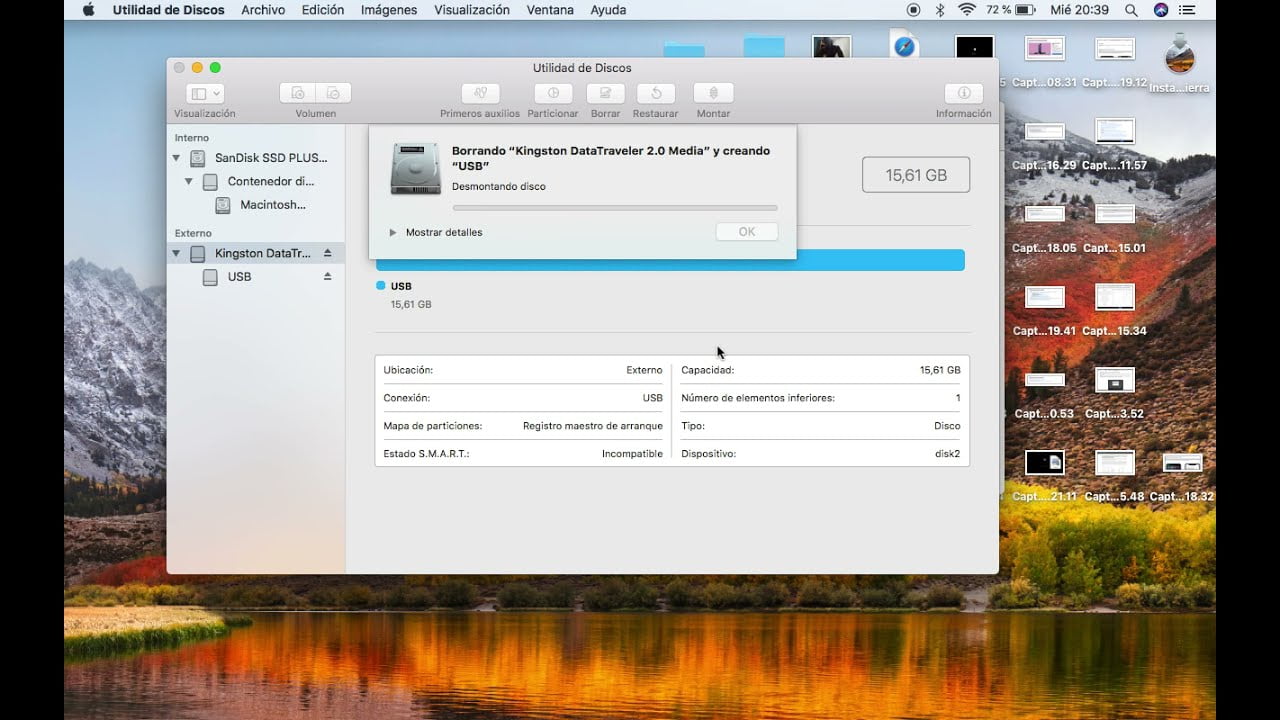This screenshot has height=720, width=1280.
Task: Launch Siri from menu bar
Action: pos(1161,10)
